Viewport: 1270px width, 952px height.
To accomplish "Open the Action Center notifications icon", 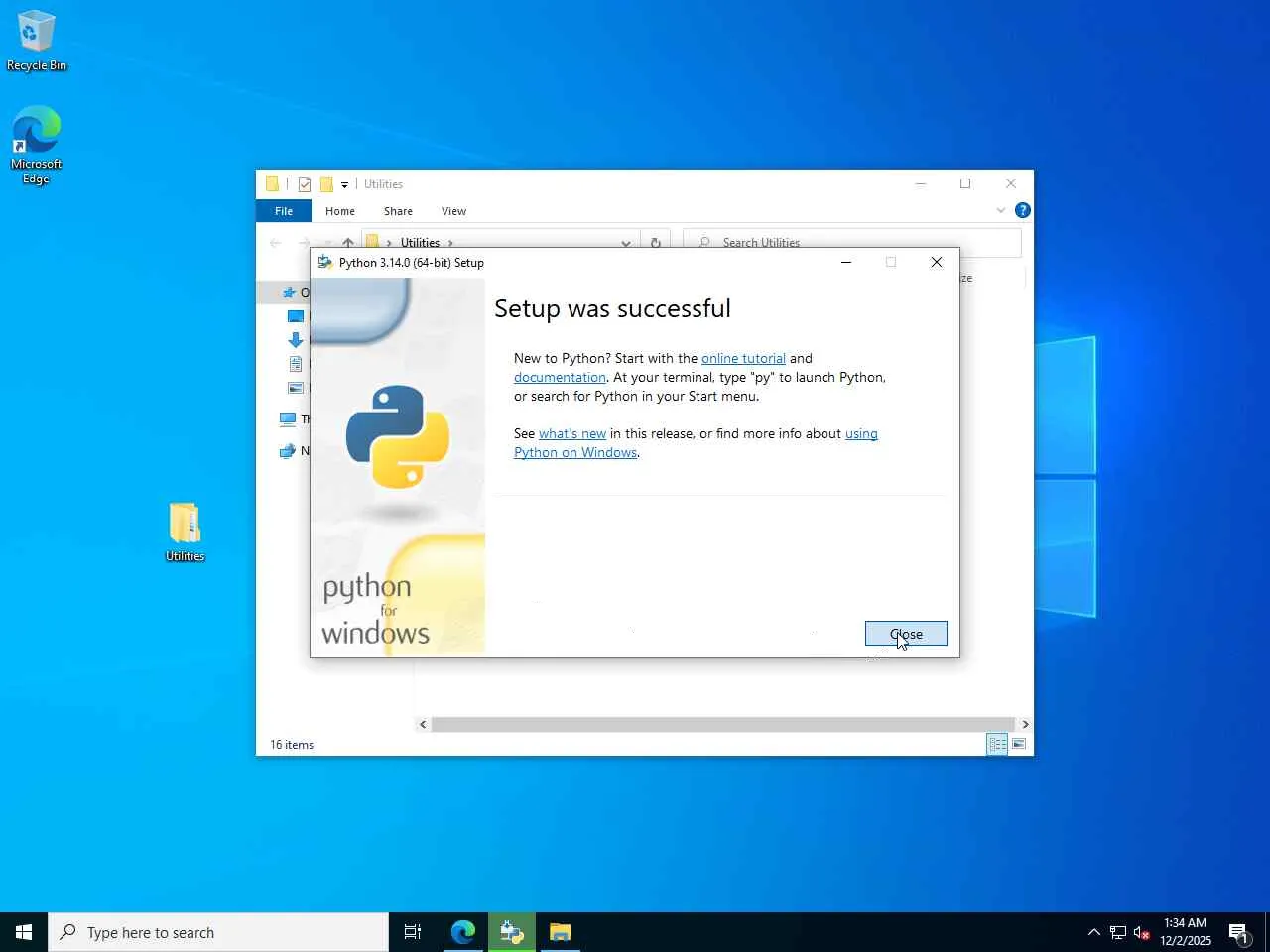I will [x=1239, y=932].
